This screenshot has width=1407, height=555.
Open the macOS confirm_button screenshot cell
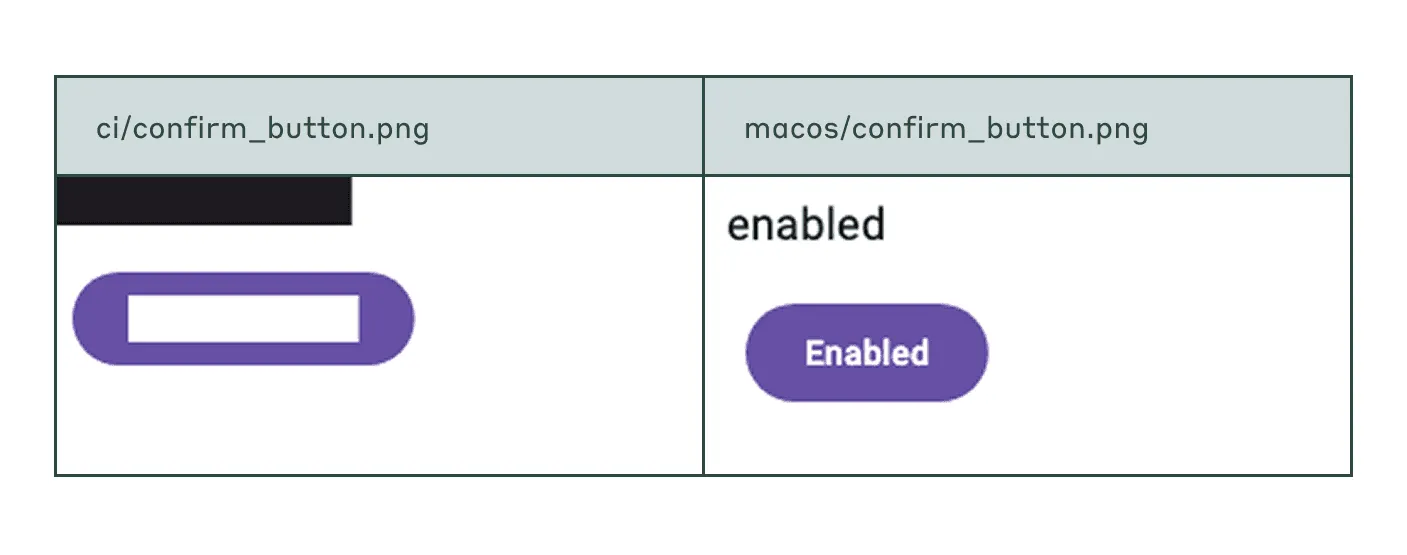coord(1027,325)
